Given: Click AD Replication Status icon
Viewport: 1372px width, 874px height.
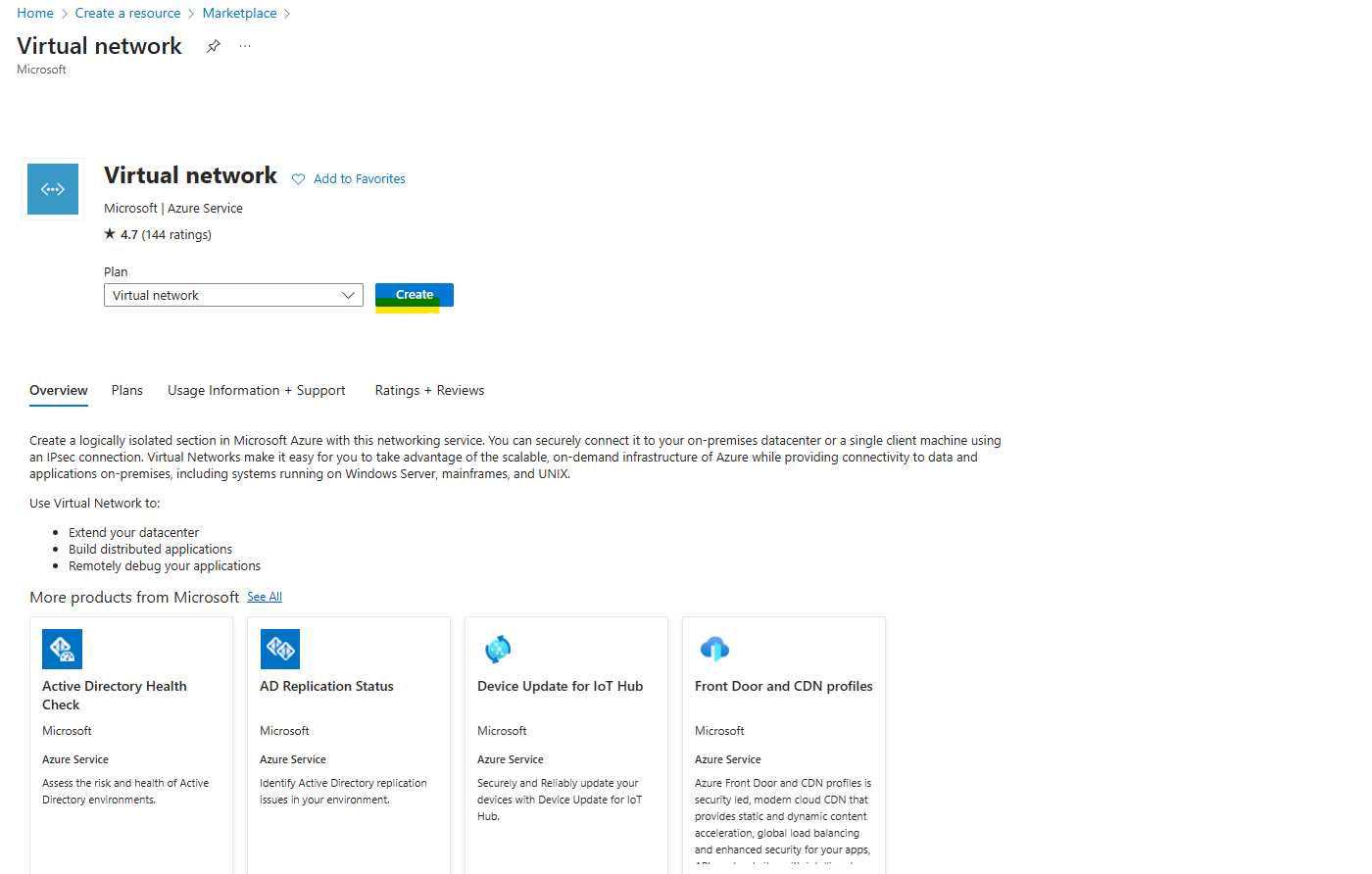Looking at the screenshot, I should (x=280, y=649).
